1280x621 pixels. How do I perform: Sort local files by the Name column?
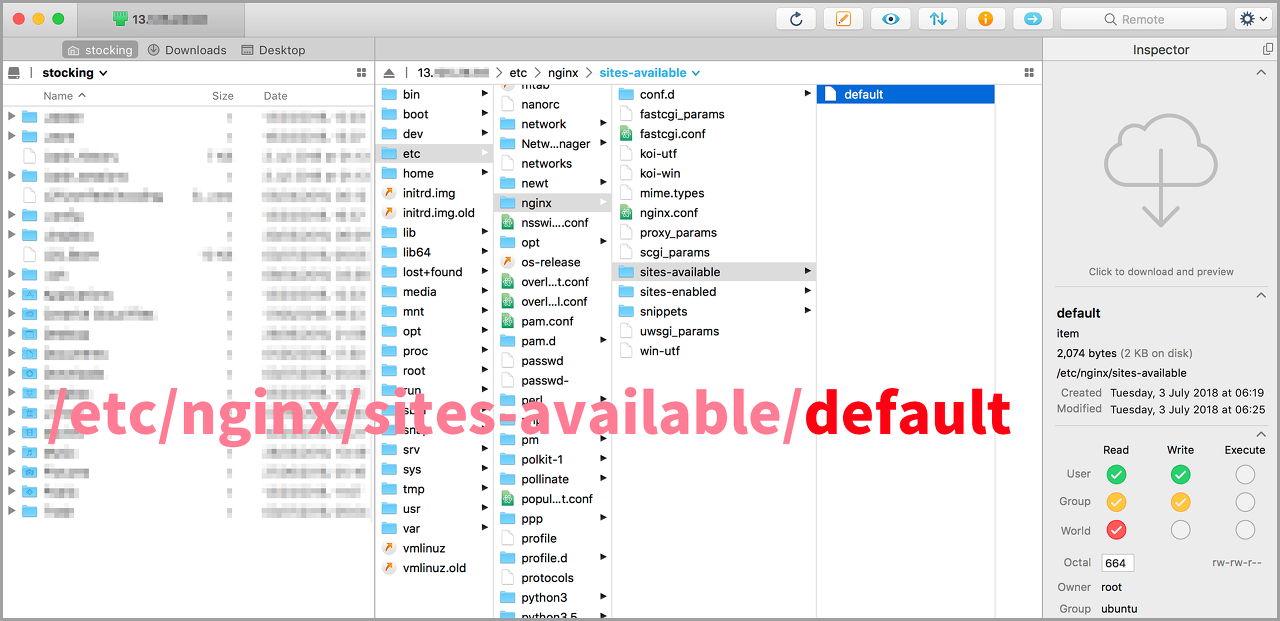coord(64,96)
